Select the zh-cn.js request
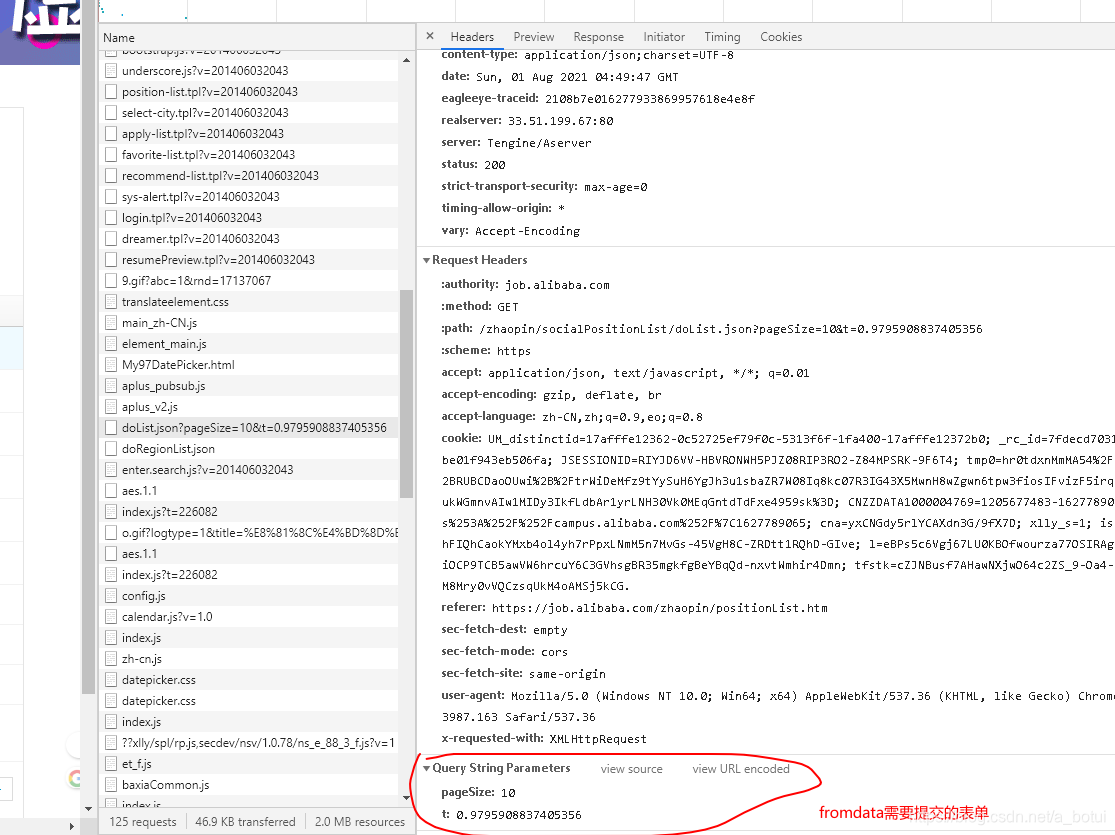Screen dimensions: 1115x835 tap(249, 659)
